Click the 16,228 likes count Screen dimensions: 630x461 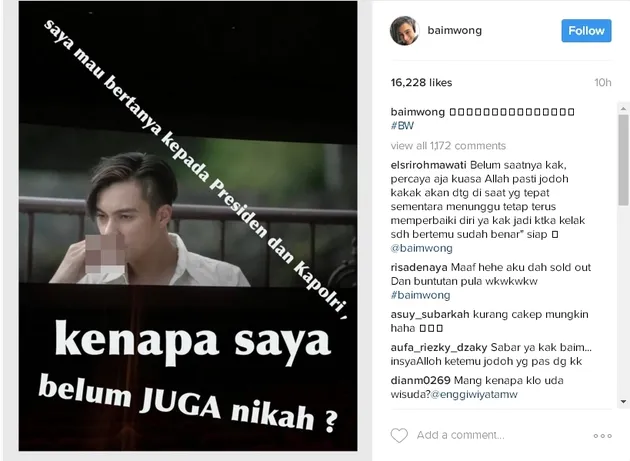point(421,82)
